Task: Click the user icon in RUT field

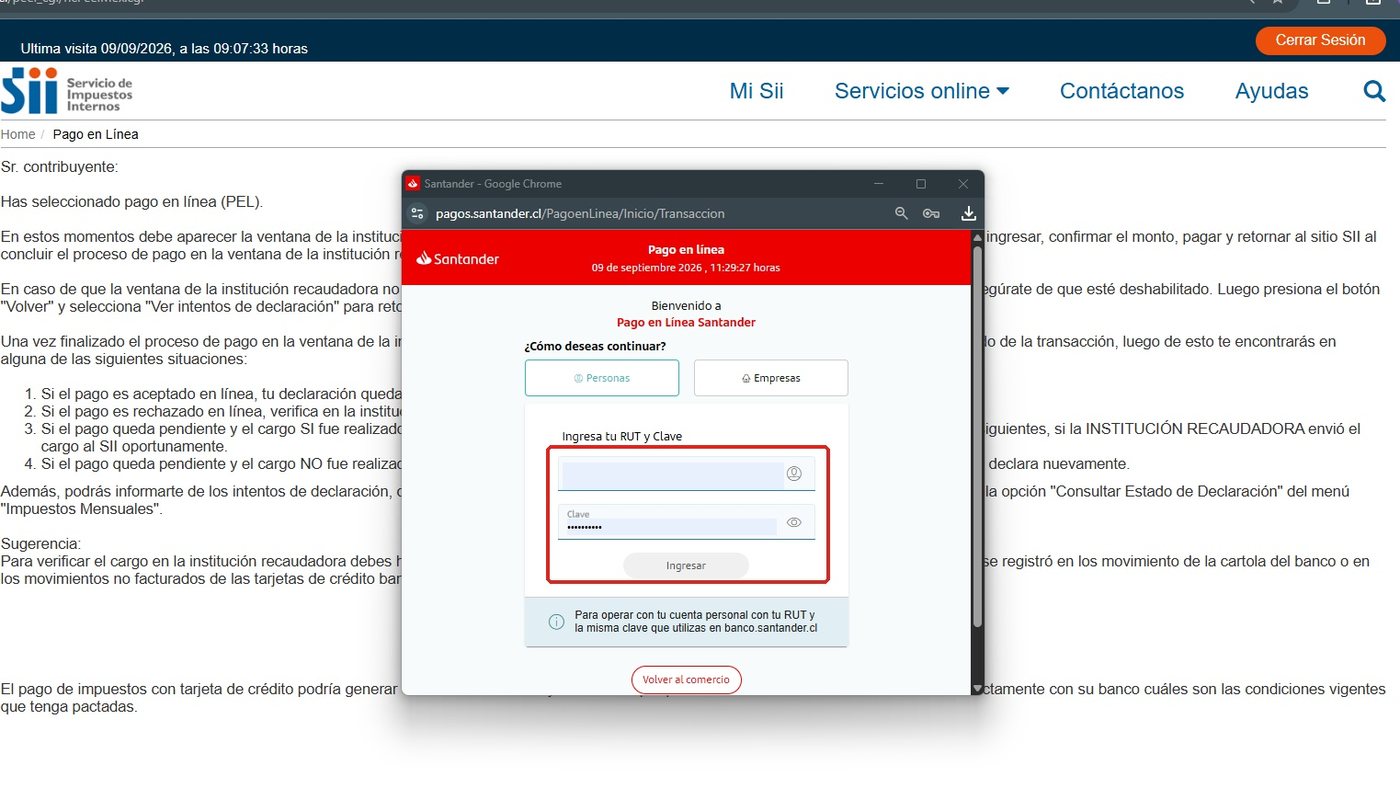Action: (794, 474)
